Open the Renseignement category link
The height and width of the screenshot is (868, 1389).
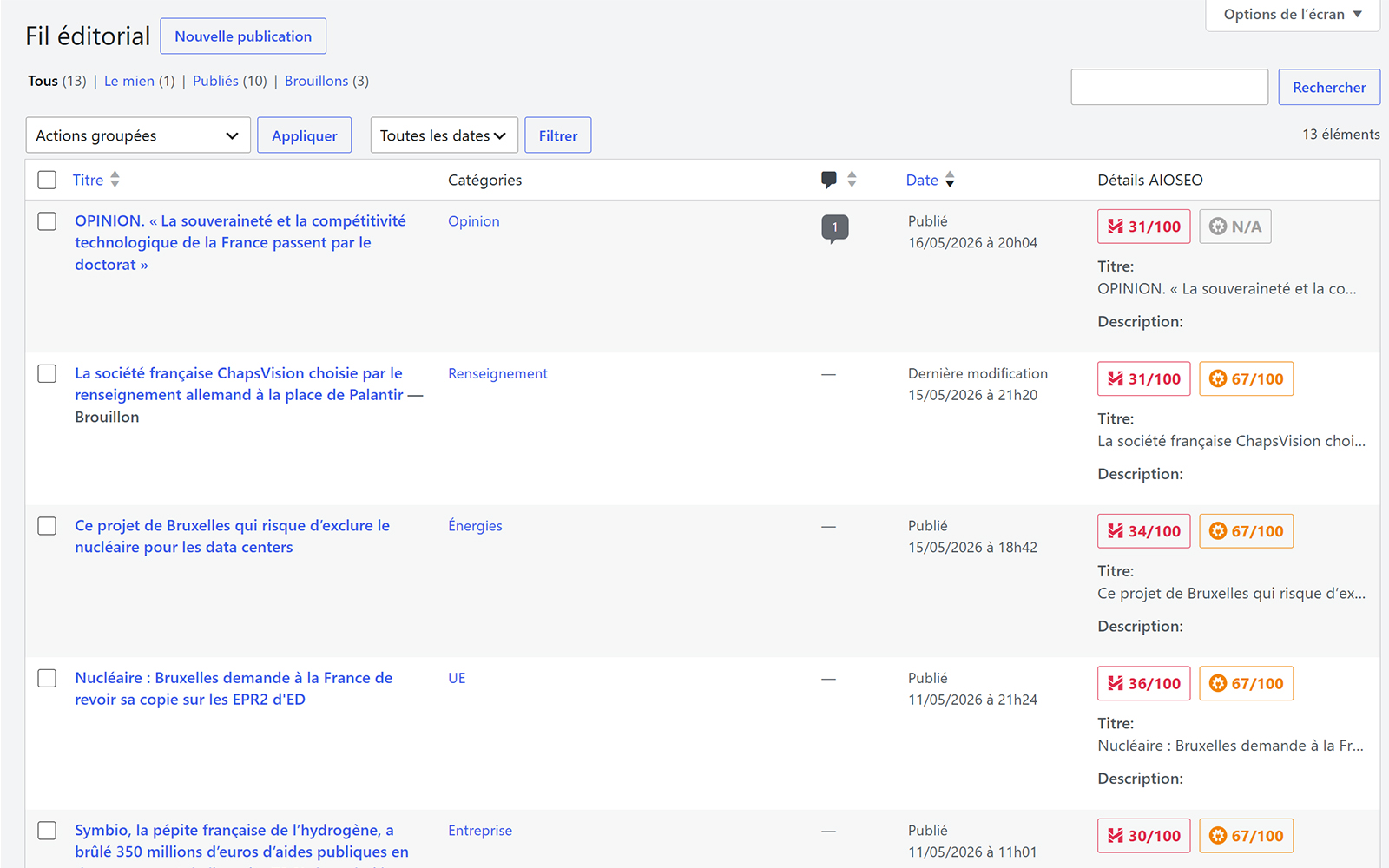(497, 373)
